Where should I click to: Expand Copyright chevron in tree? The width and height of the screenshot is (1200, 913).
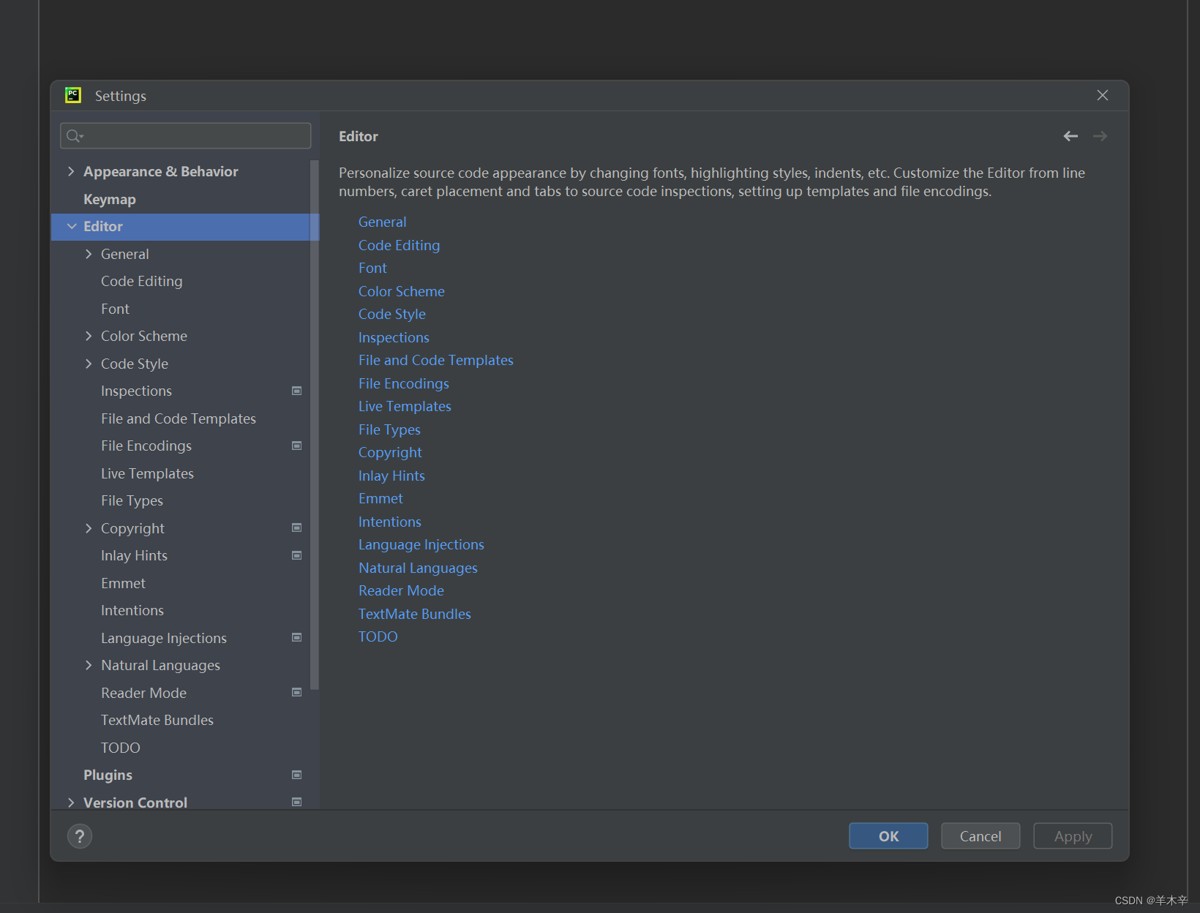click(x=89, y=528)
